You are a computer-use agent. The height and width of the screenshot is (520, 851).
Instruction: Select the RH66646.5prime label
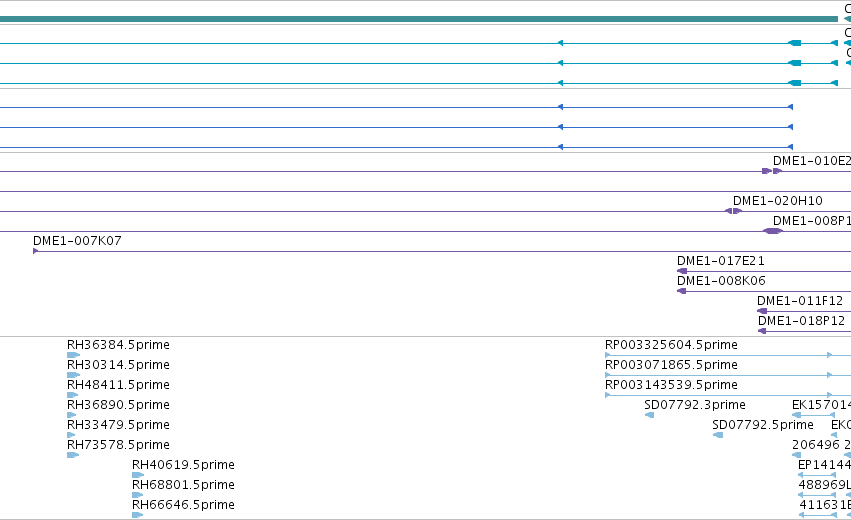183,505
